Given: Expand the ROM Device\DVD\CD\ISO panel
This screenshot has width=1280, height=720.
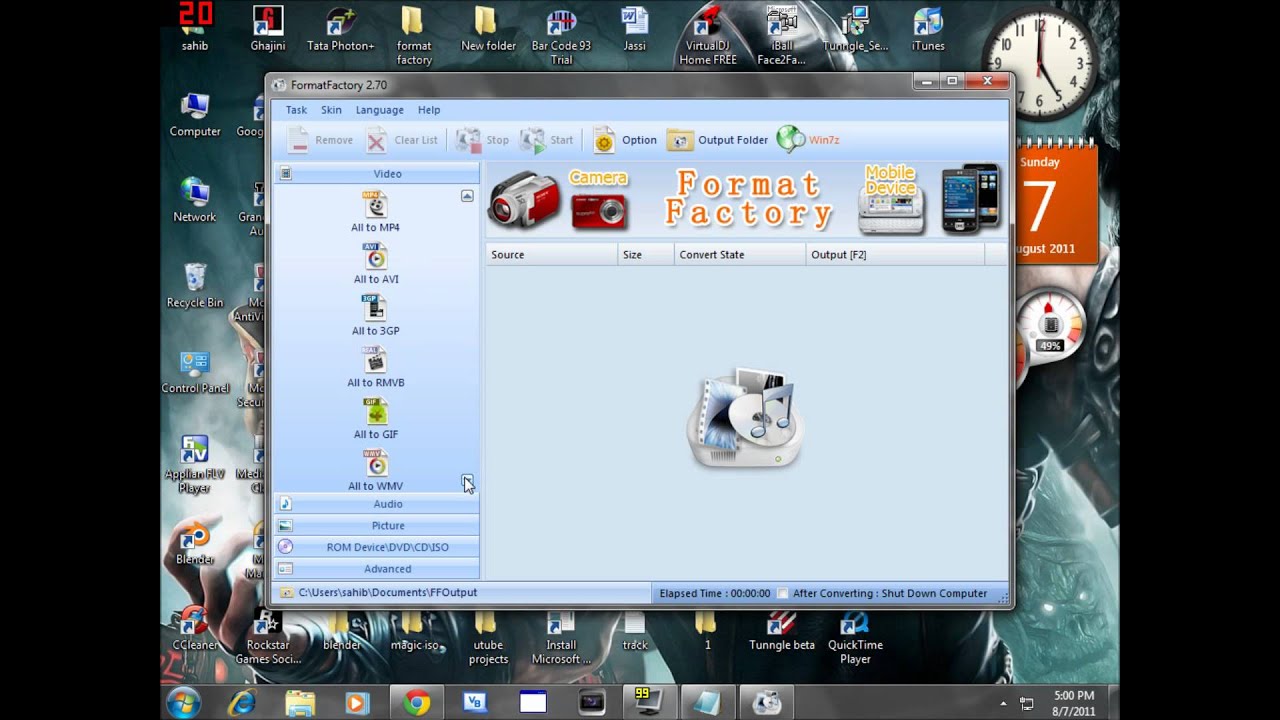Looking at the screenshot, I should 377,547.
